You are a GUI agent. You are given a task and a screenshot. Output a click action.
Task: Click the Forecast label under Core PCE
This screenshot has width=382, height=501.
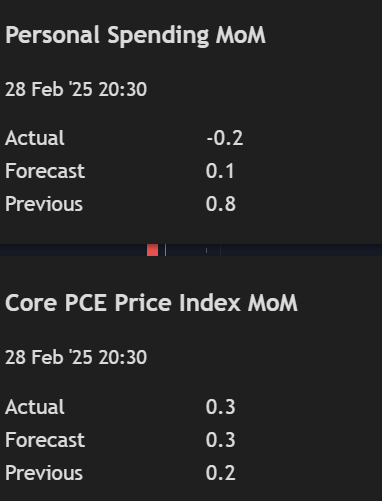(45, 440)
